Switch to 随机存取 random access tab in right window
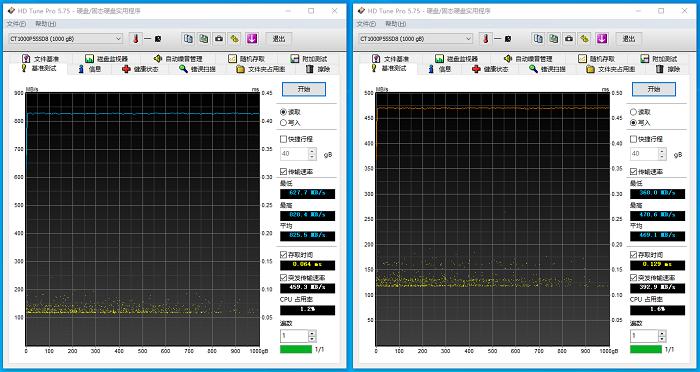 point(596,59)
